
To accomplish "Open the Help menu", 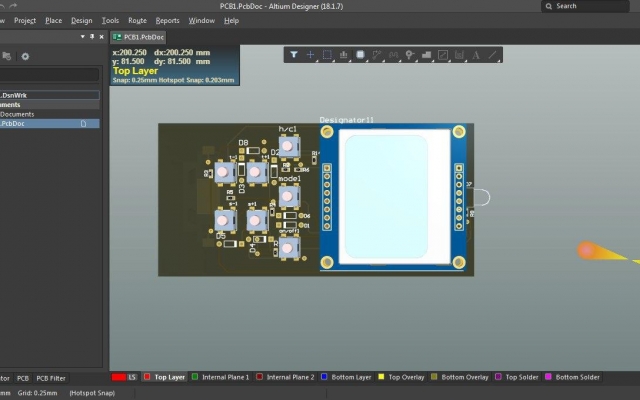I will click(x=231, y=20).
